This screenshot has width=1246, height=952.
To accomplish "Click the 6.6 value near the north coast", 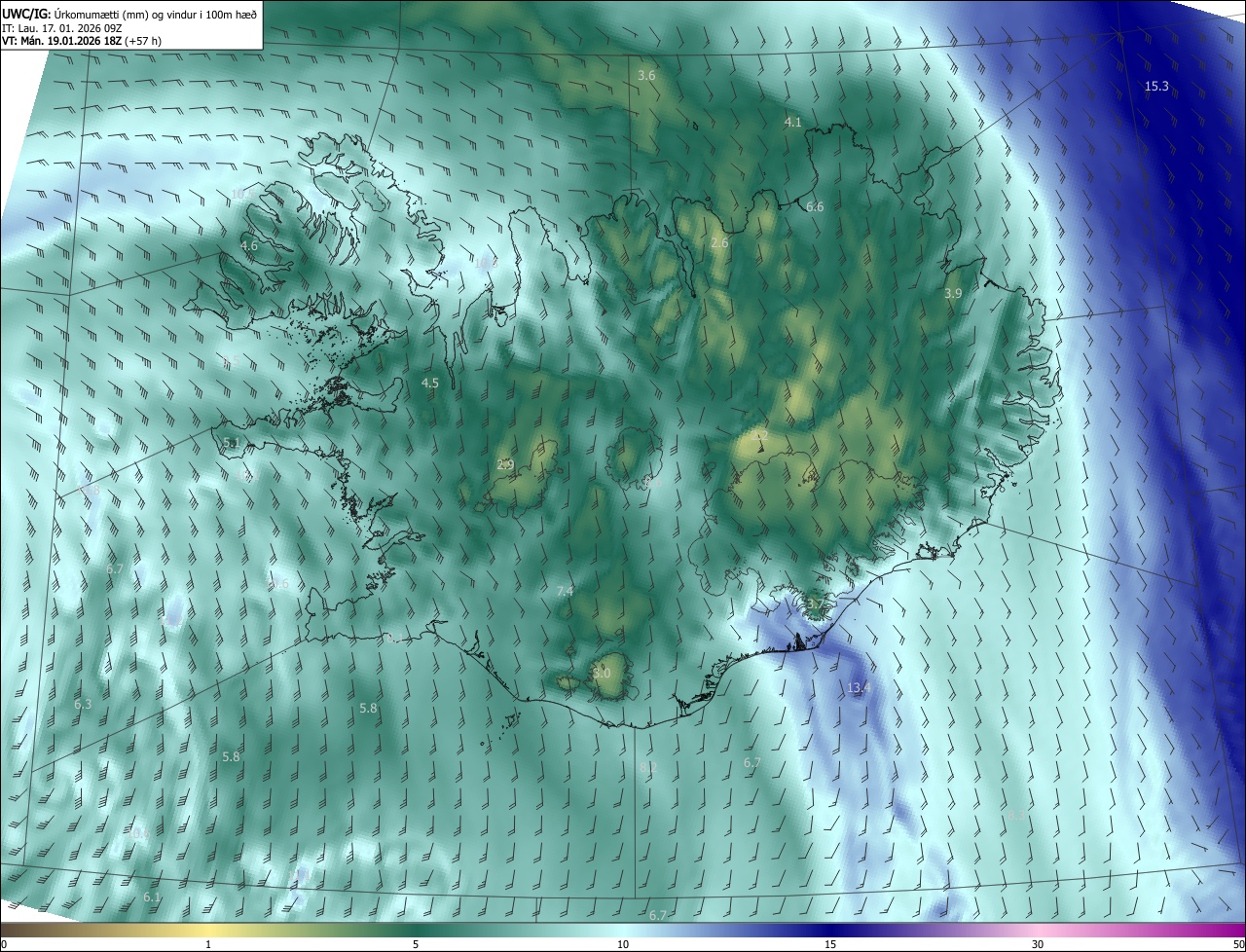I will pyautogui.click(x=815, y=207).
